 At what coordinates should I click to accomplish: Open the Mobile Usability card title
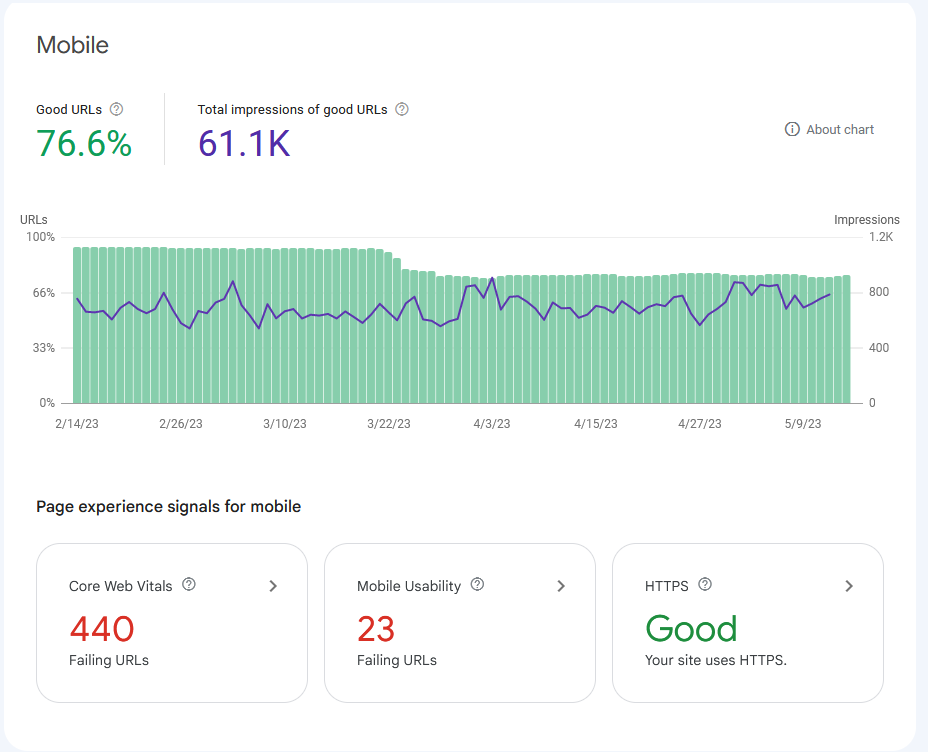click(409, 586)
